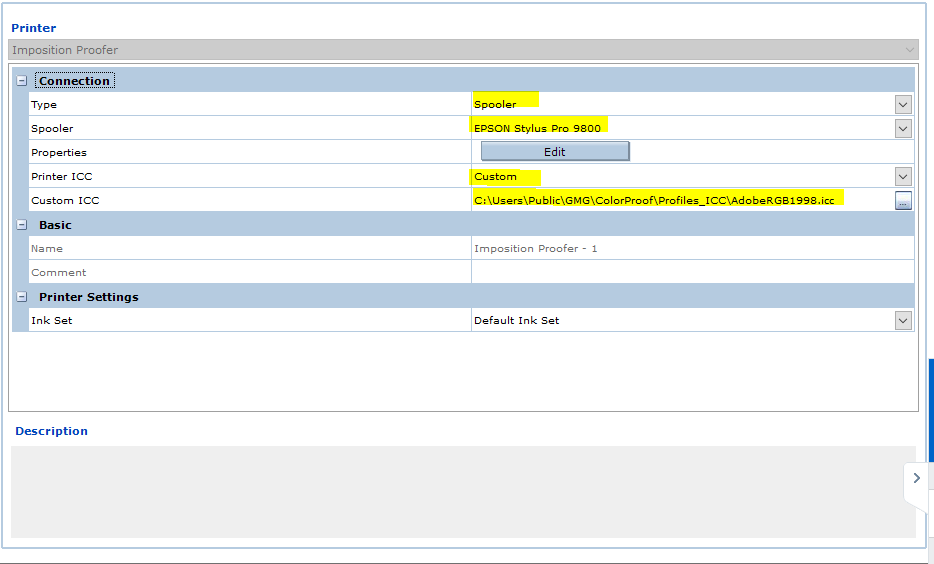
Task: Click the Custom ICC row label
Action: tap(66, 201)
